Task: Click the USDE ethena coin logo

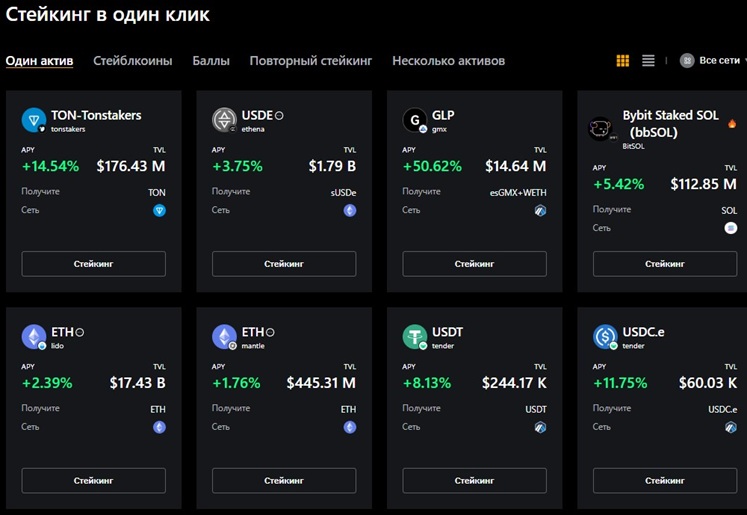Action: click(224, 120)
